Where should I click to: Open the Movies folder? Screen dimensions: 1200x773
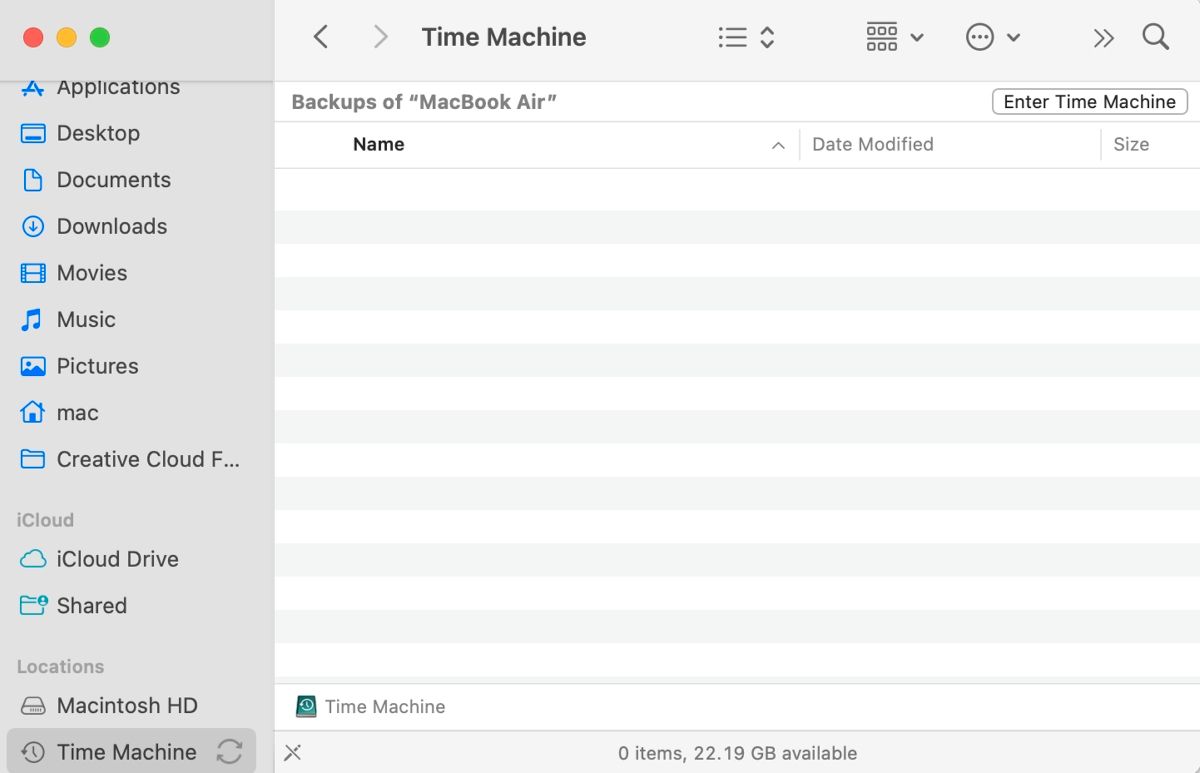pos(92,273)
